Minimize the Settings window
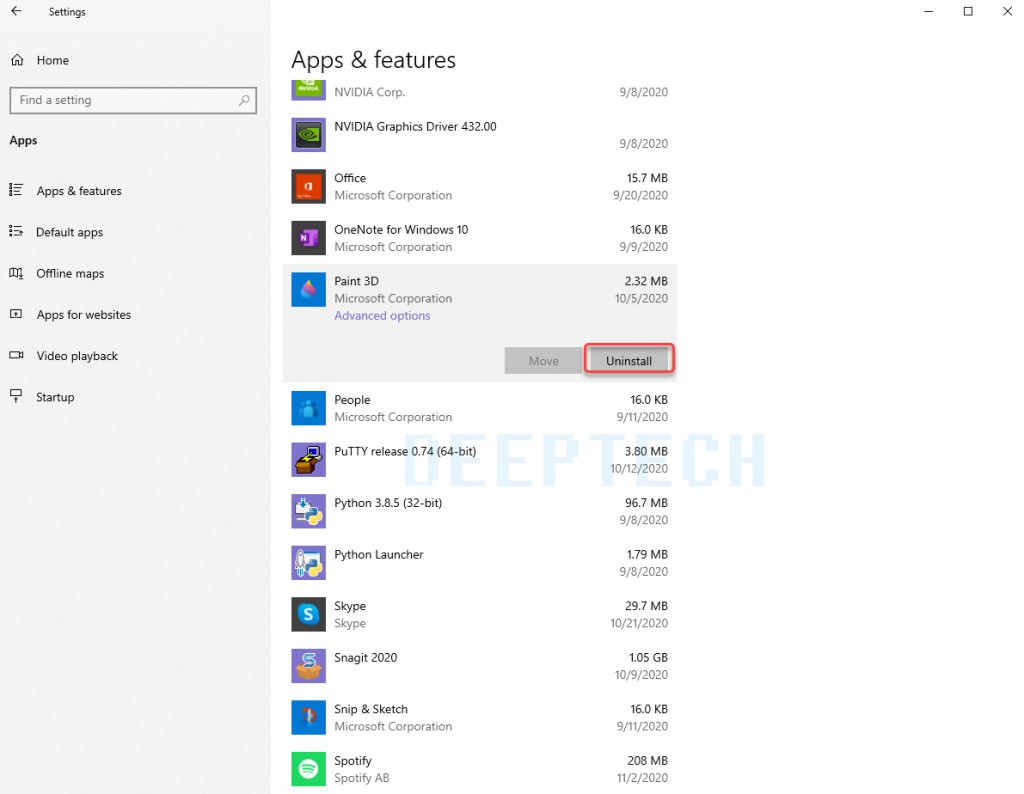This screenshot has width=1024, height=794. pyautogui.click(x=929, y=11)
